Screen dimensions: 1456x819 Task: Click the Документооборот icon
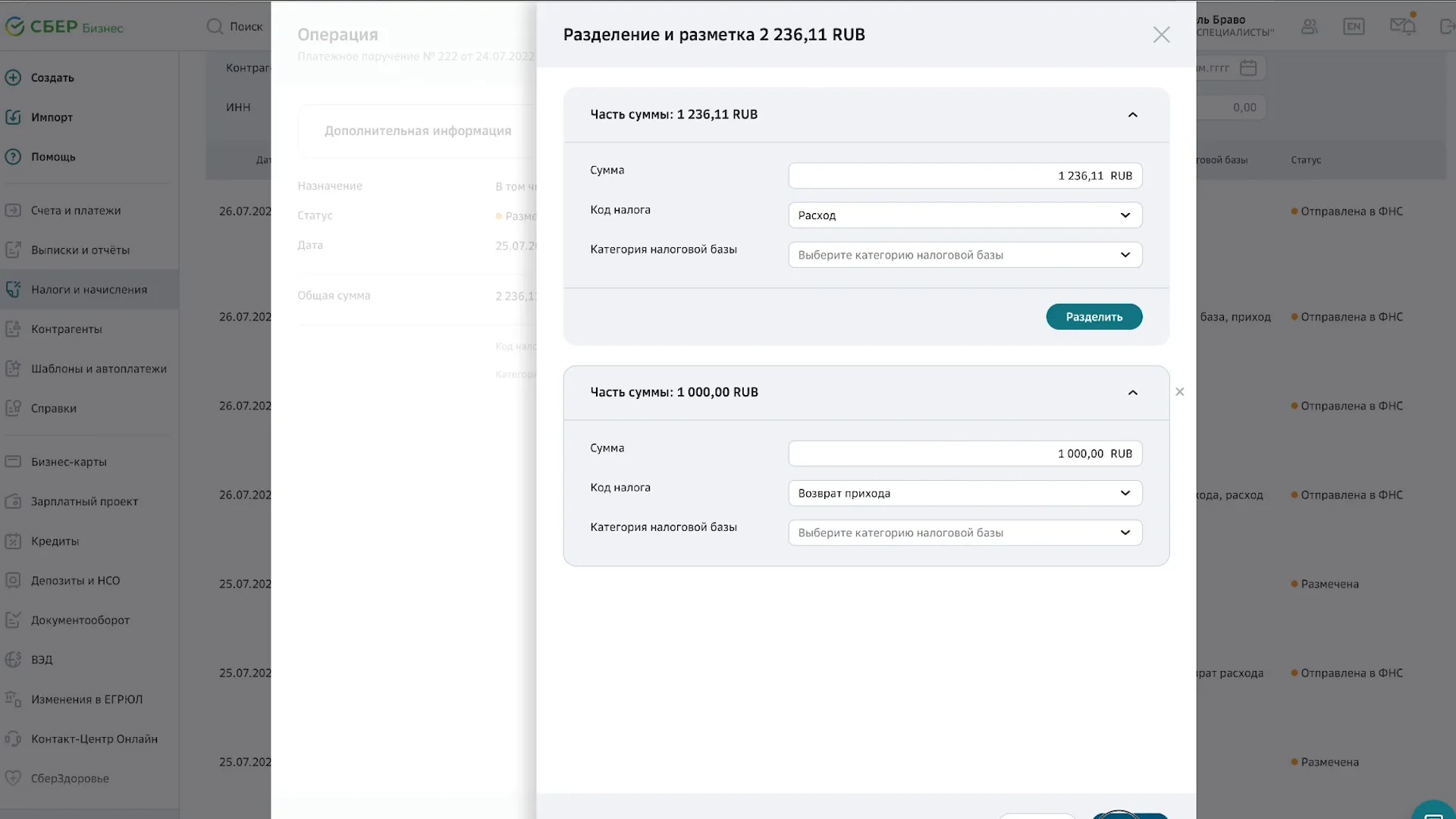[13, 620]
